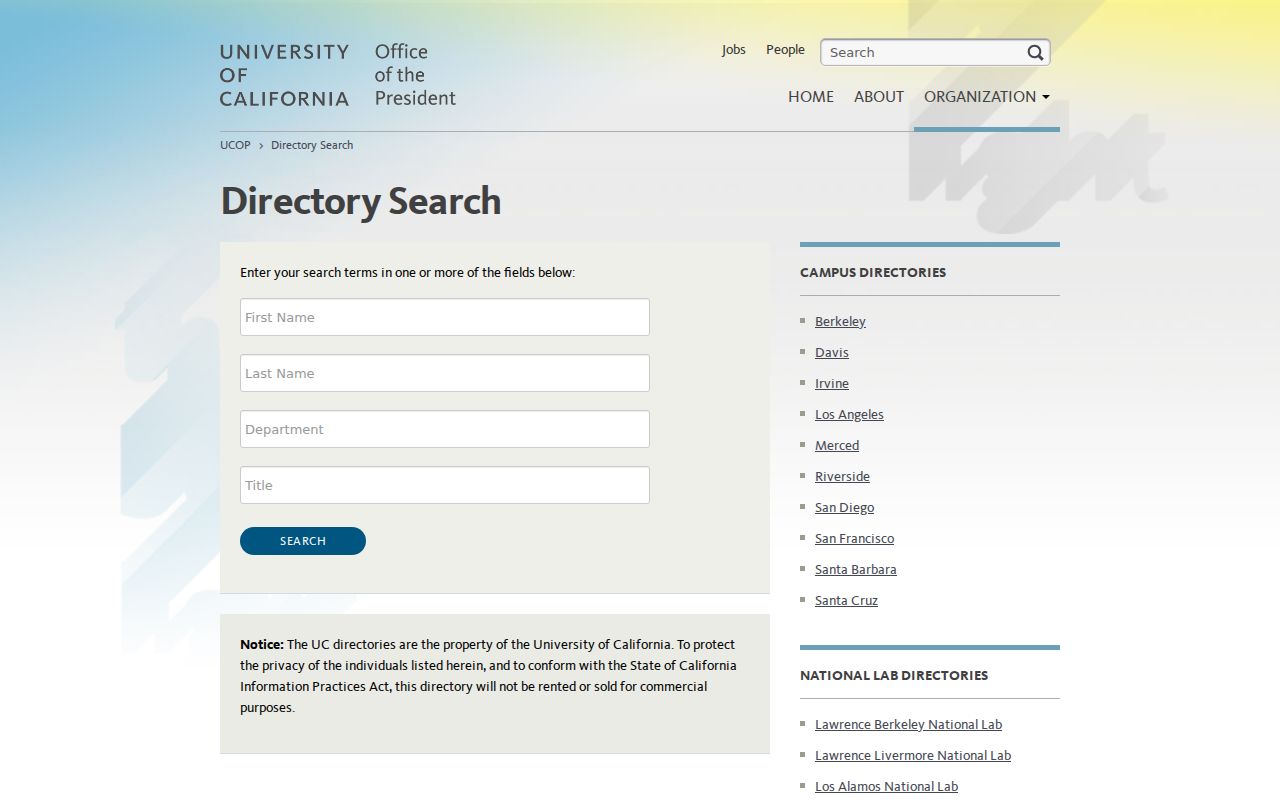This screenshot has height=800, width=1280.
Task: Open the San Diego campus directory
Action: 844,507
